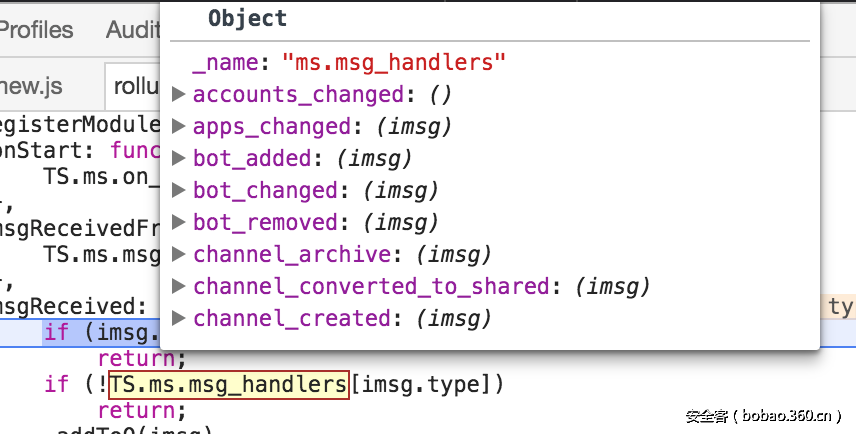The height and width of the screenshot is (434, 856).
Task: Expand the channel_archive property arrow
Action: [x=179, y=255]
